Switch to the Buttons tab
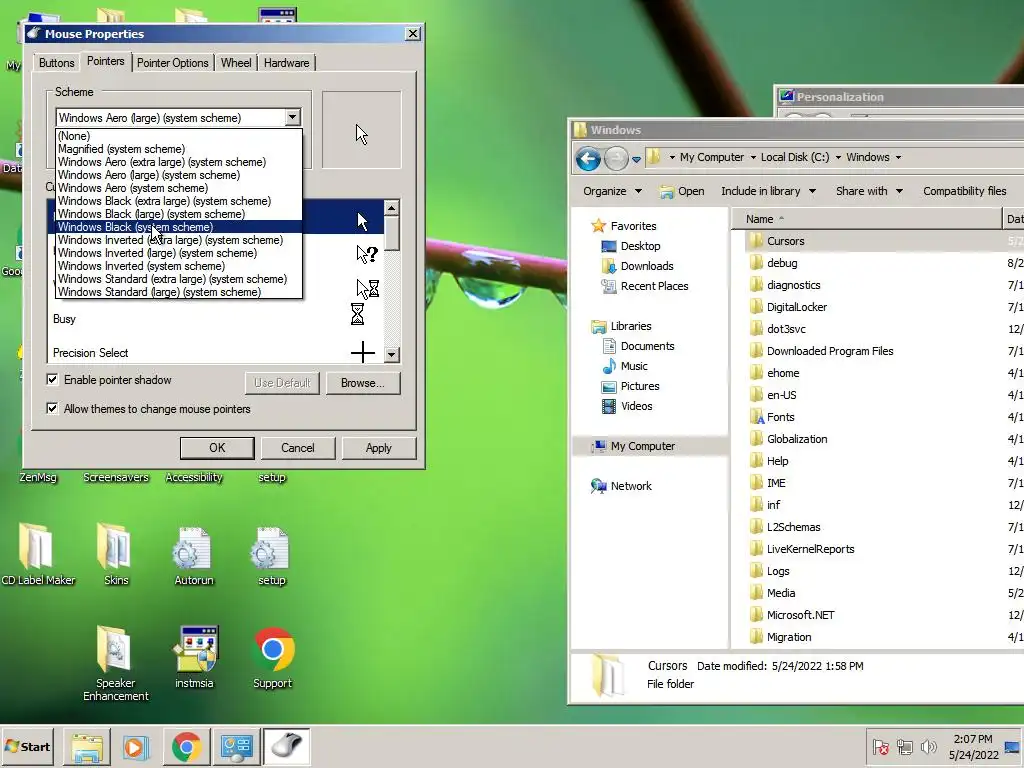The image size is (1024, 768). (x=56, y=63)
